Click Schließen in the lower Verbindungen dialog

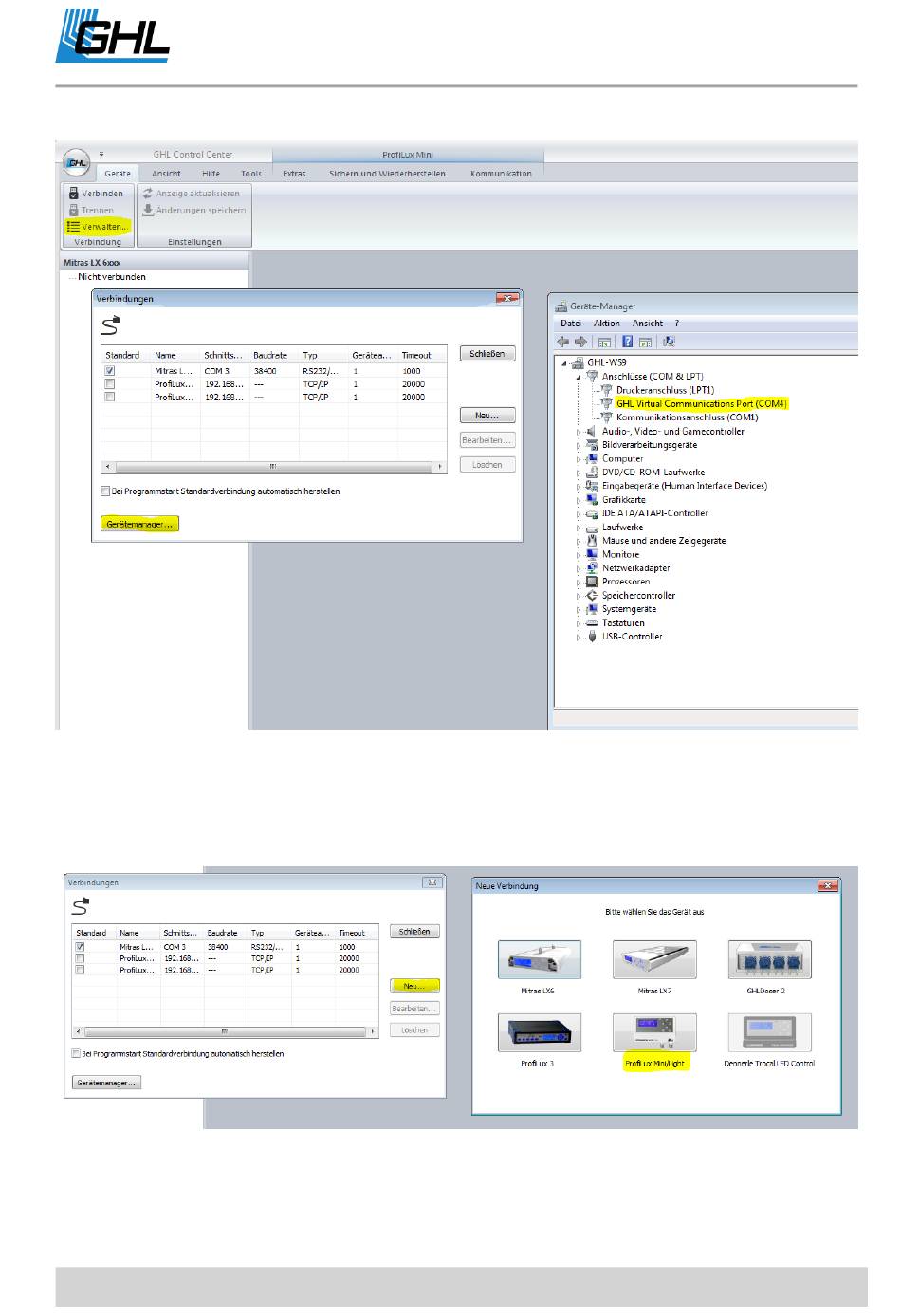point(414,932)
